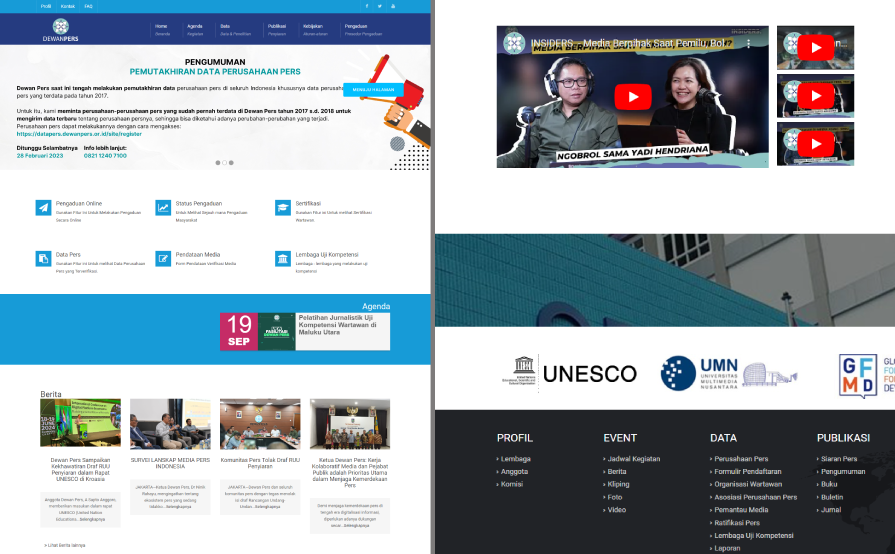Open the Twitter icon in top bar
The width and height of the screenshot is (895, 554).
[x=380, y=6]
